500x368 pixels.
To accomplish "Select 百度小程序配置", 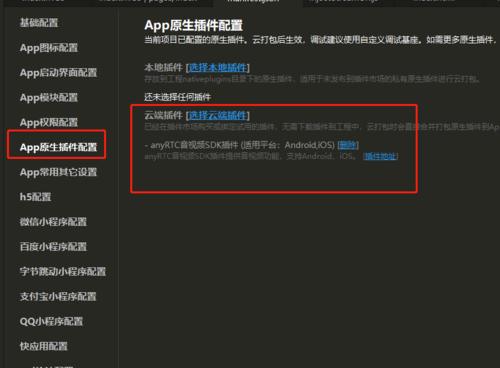I will click(53, 247).
